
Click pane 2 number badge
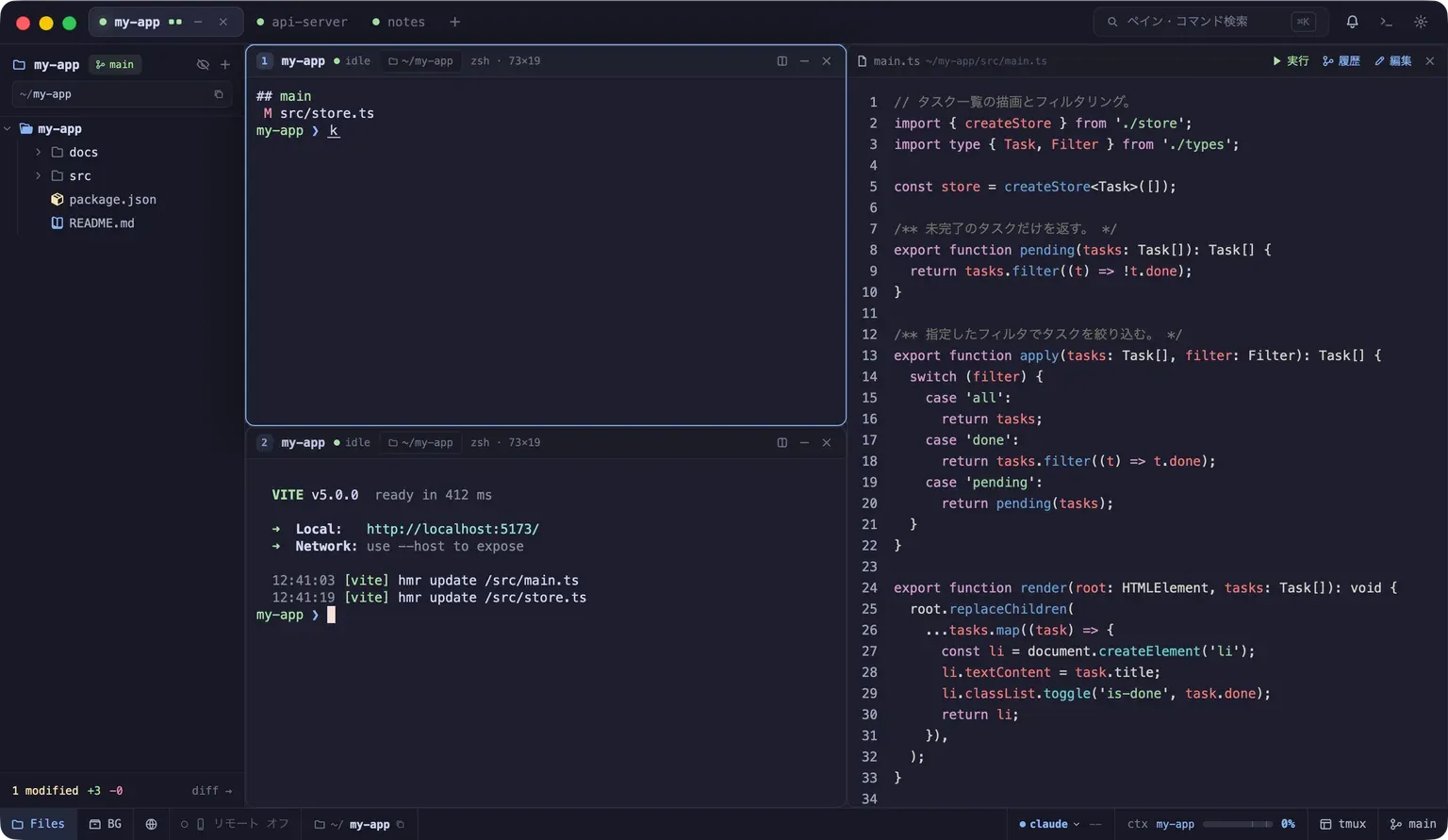point(264,443)
